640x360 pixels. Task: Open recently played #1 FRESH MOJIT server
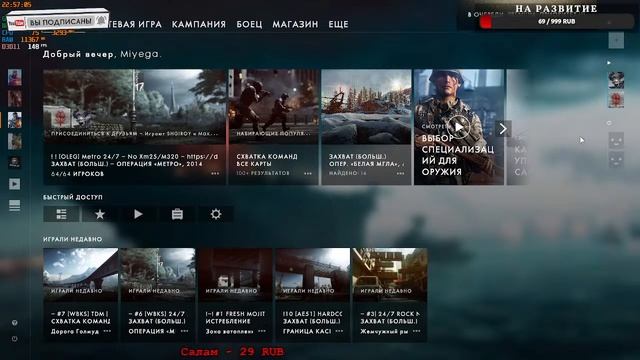coord(235,295)
